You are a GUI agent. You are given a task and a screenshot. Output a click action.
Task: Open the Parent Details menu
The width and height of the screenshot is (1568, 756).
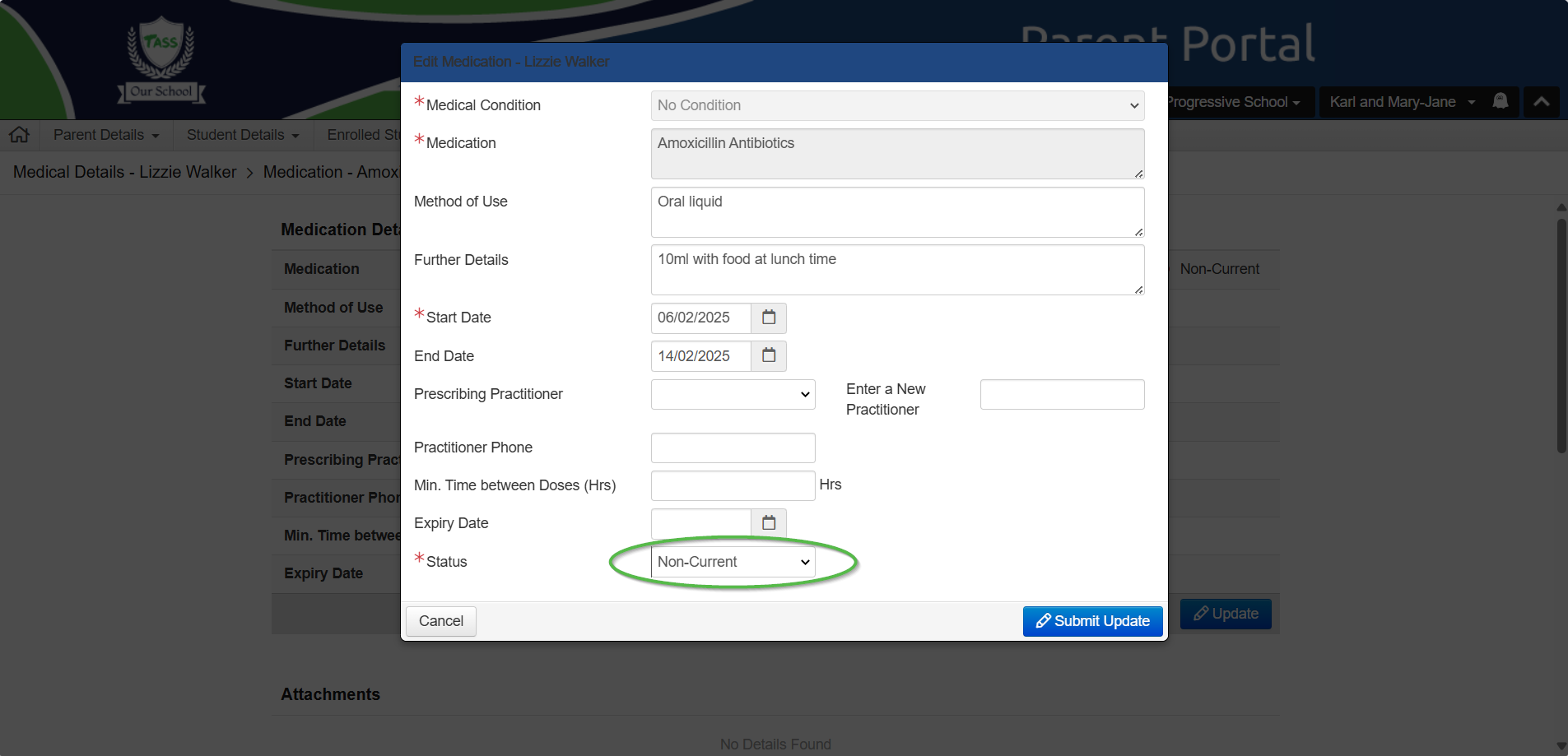pos(106,135)
